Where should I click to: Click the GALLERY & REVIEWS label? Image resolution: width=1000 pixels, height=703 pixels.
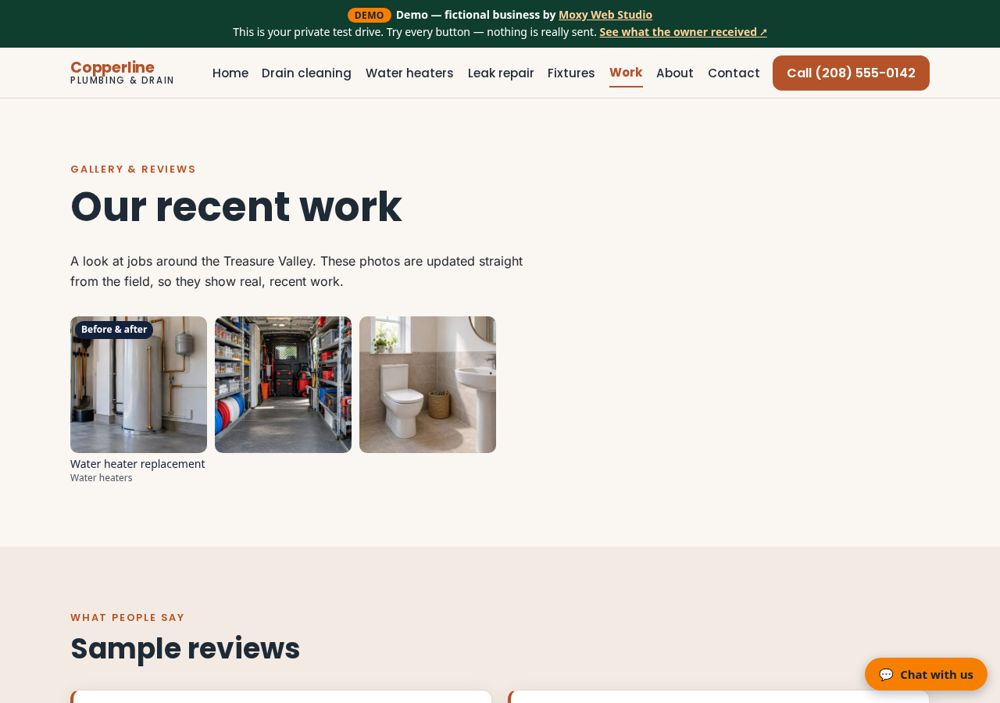coord(133,169)
